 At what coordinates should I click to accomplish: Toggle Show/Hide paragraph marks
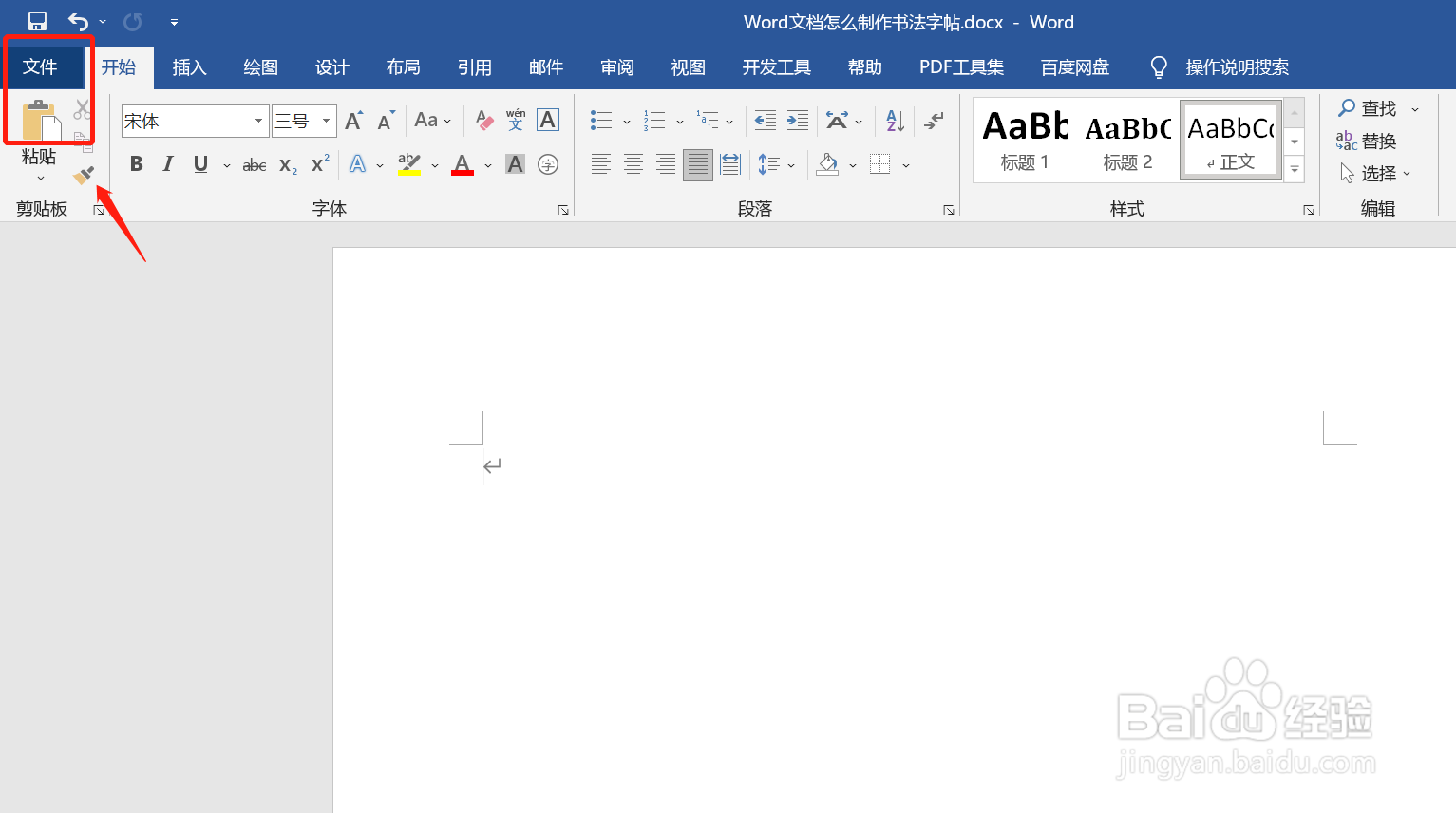tap(935, 121)
